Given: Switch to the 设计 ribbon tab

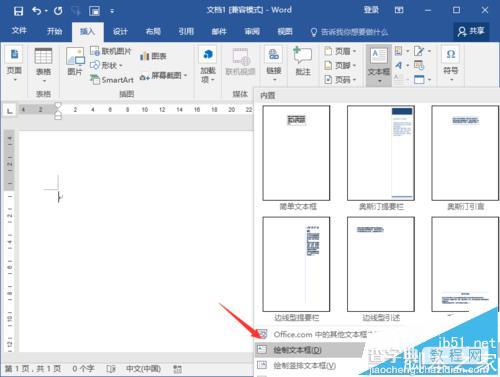Looking at the screenshot, I should point(120,31).
